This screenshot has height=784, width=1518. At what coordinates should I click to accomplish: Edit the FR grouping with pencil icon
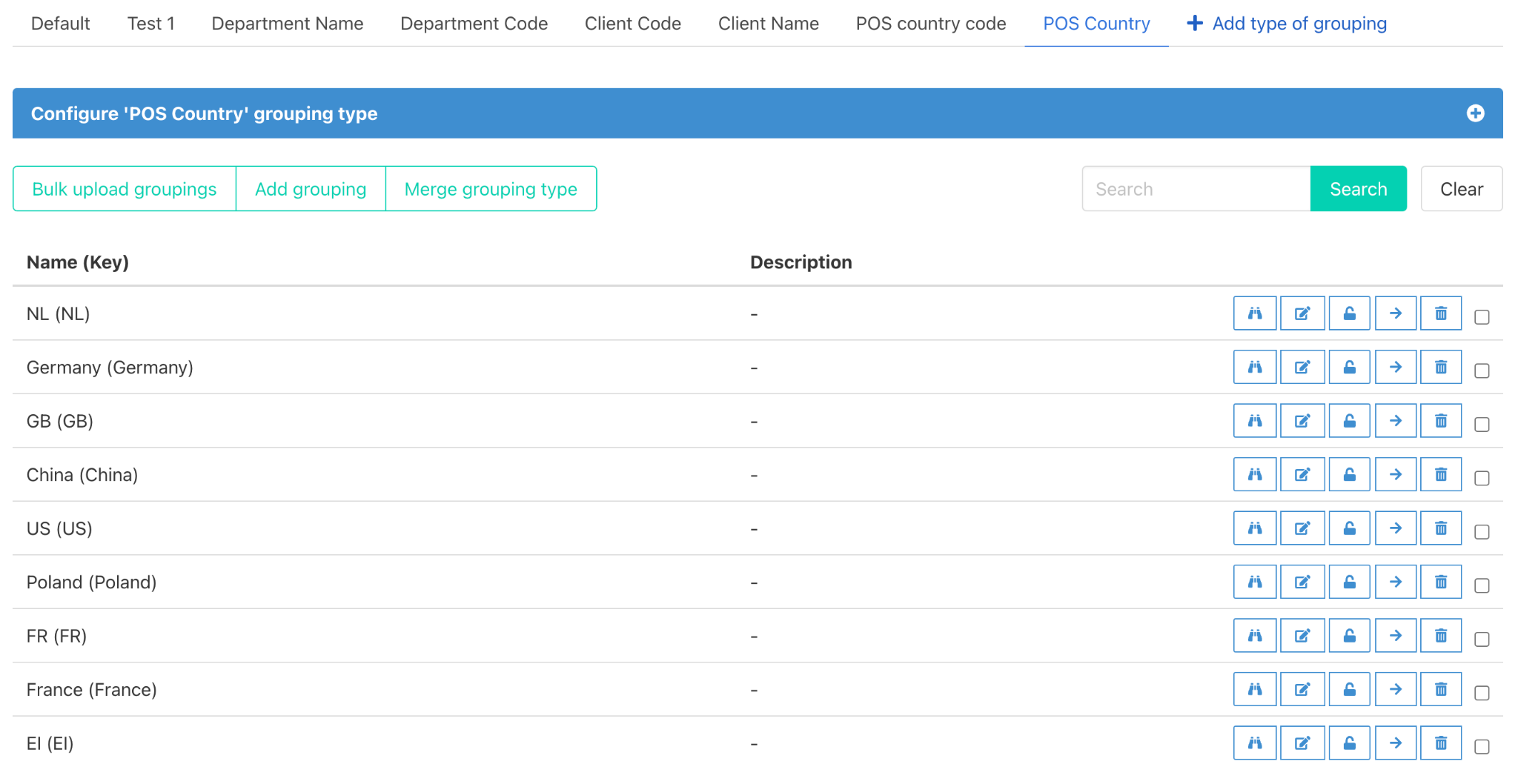click(x=1302, y=636)
